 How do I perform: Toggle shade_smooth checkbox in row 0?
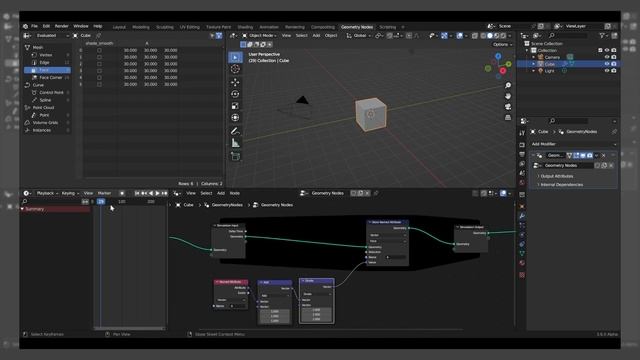pyautogui.click(x=99, y=50)
